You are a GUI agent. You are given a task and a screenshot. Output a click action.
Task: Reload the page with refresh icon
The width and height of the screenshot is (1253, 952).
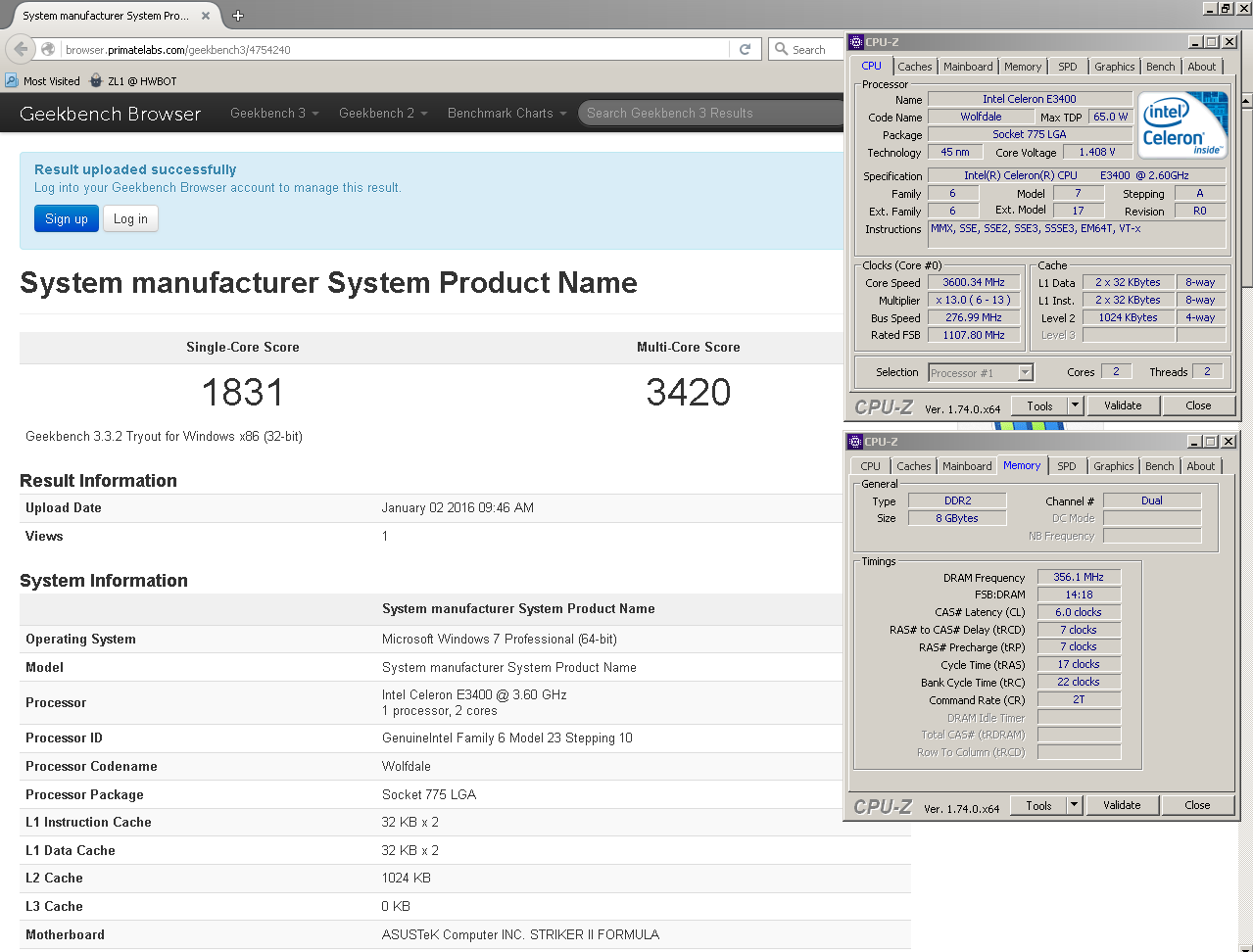click(x=745, y=49)
